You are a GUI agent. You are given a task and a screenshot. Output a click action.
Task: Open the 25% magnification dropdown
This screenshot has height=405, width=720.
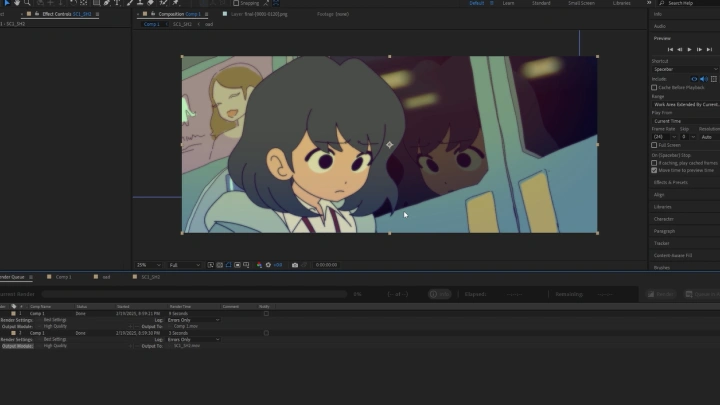click(x=148, y=265)
